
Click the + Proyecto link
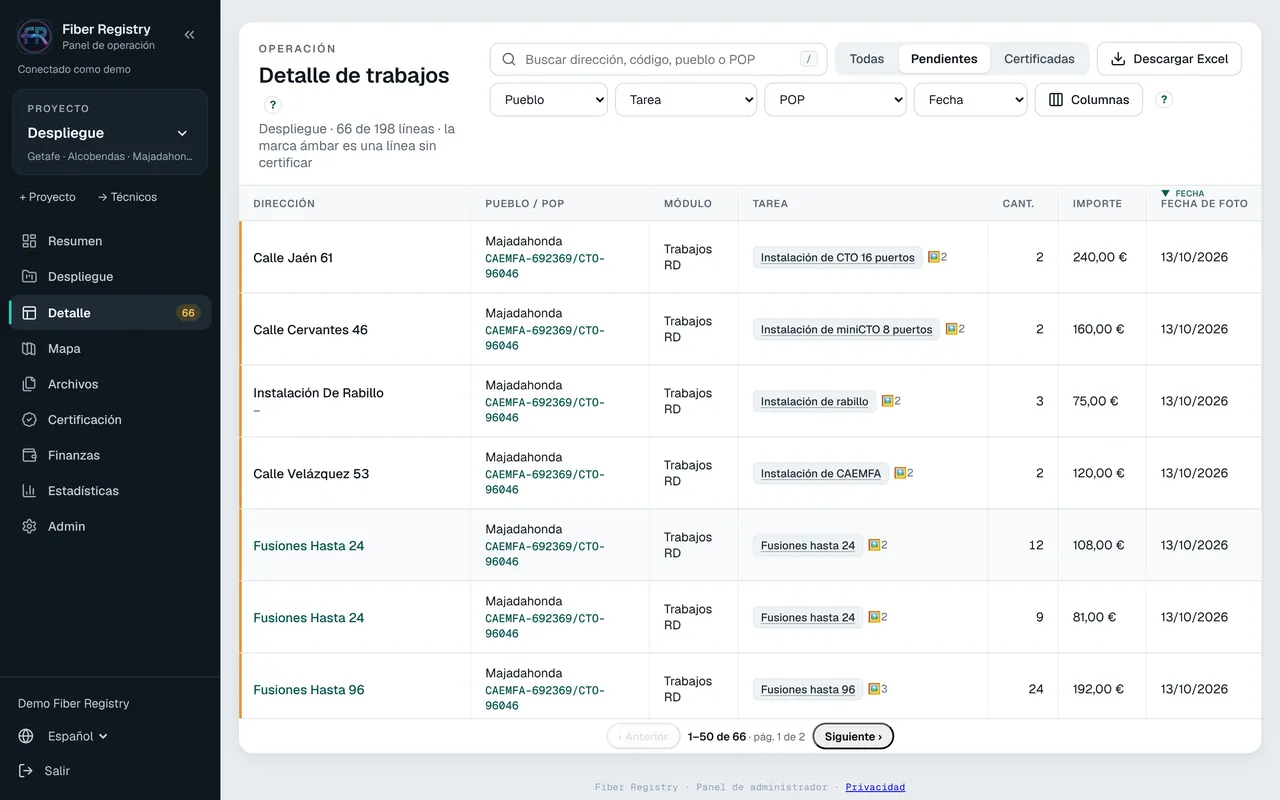[x=47, y=197]
